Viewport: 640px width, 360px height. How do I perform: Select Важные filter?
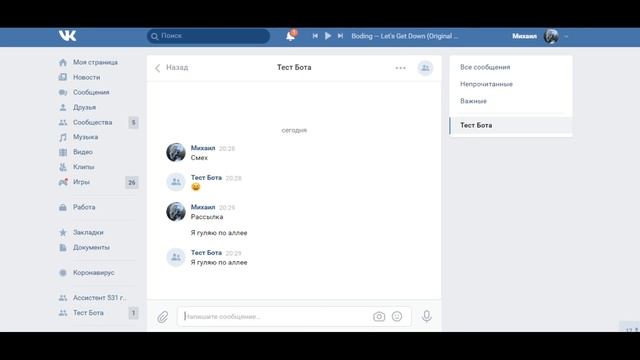pyautogui.click(x=473, y=101)
